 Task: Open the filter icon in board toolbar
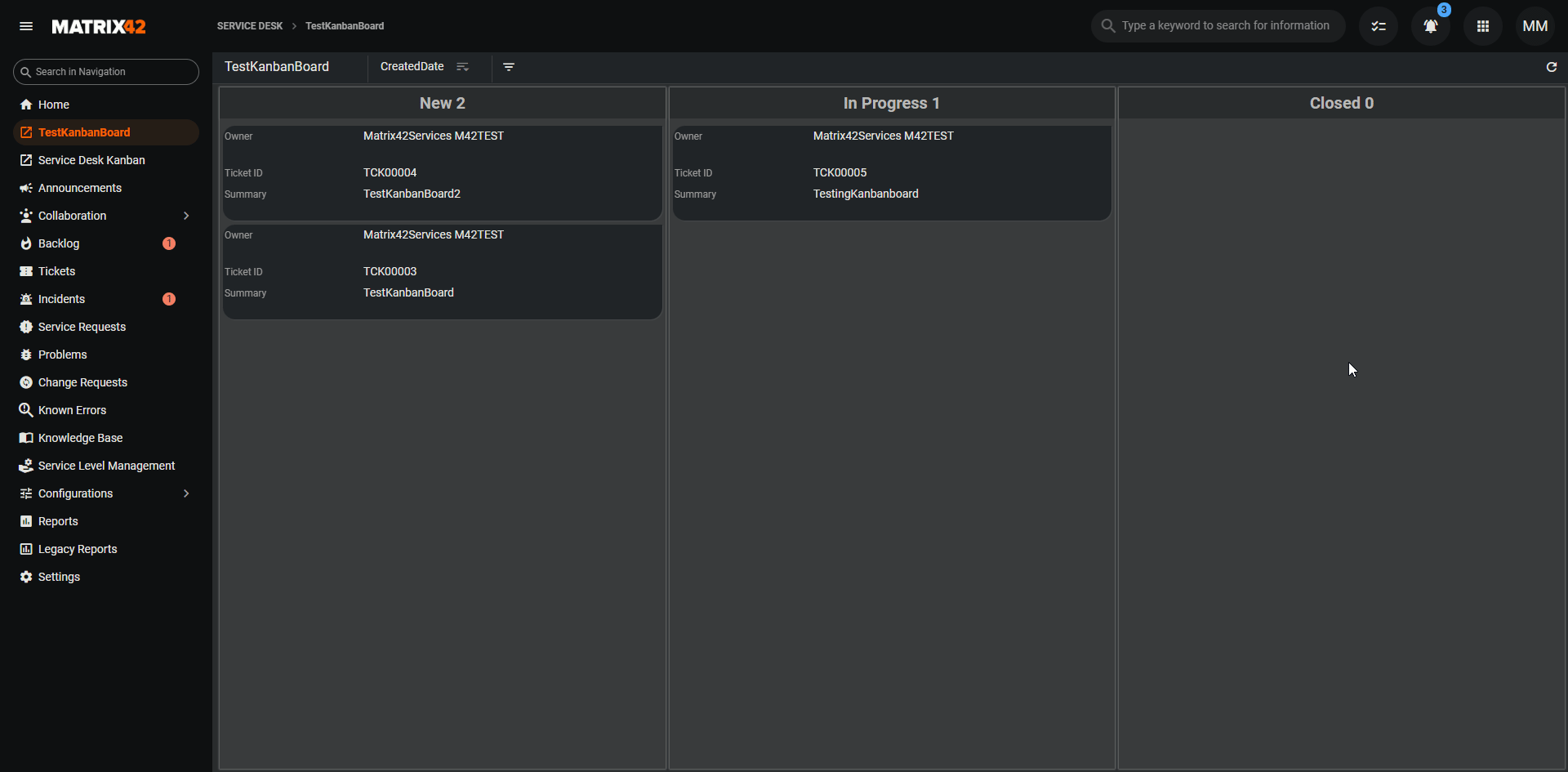[x=509, y=67]
